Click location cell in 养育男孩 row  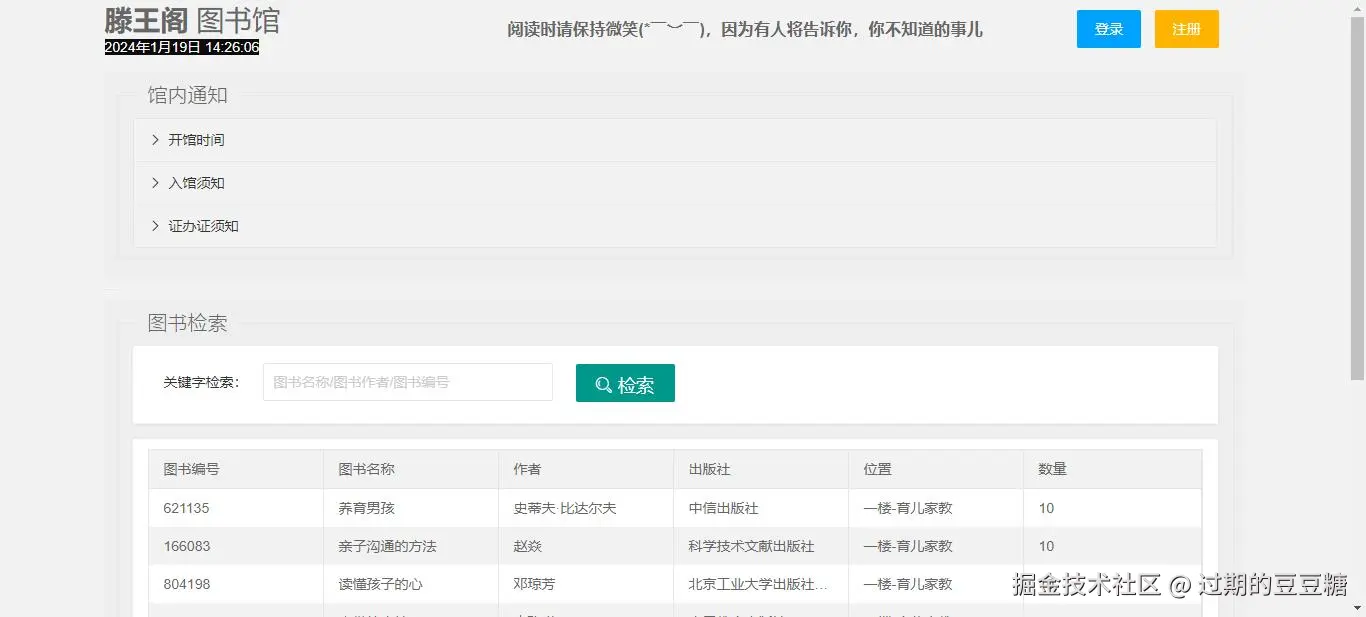[936, 508]
